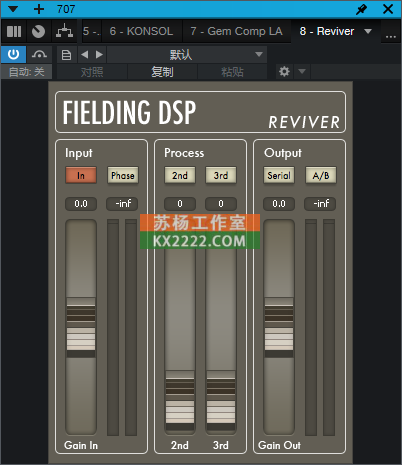Open the settings gear icon

[x=284, y=71]
